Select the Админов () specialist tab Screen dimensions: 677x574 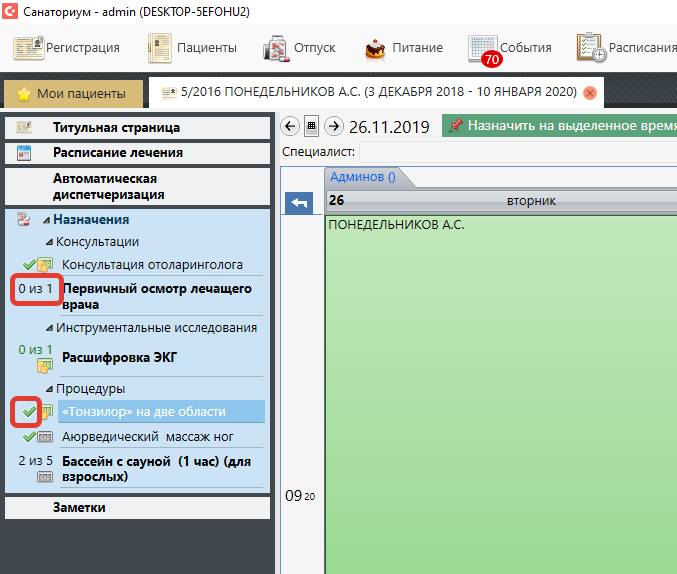363,177
